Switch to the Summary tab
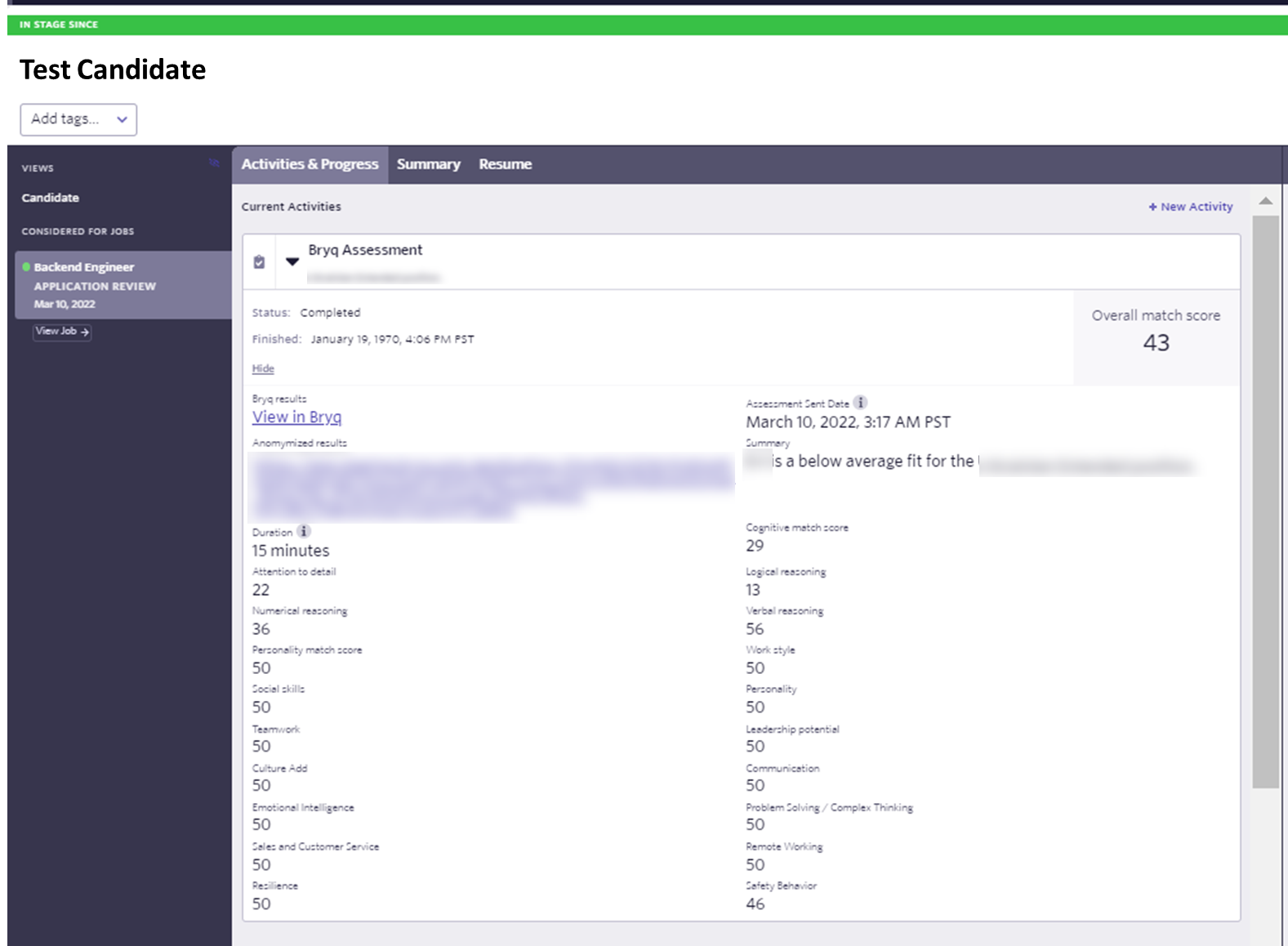1288x946 pixels. pos(428,164)
